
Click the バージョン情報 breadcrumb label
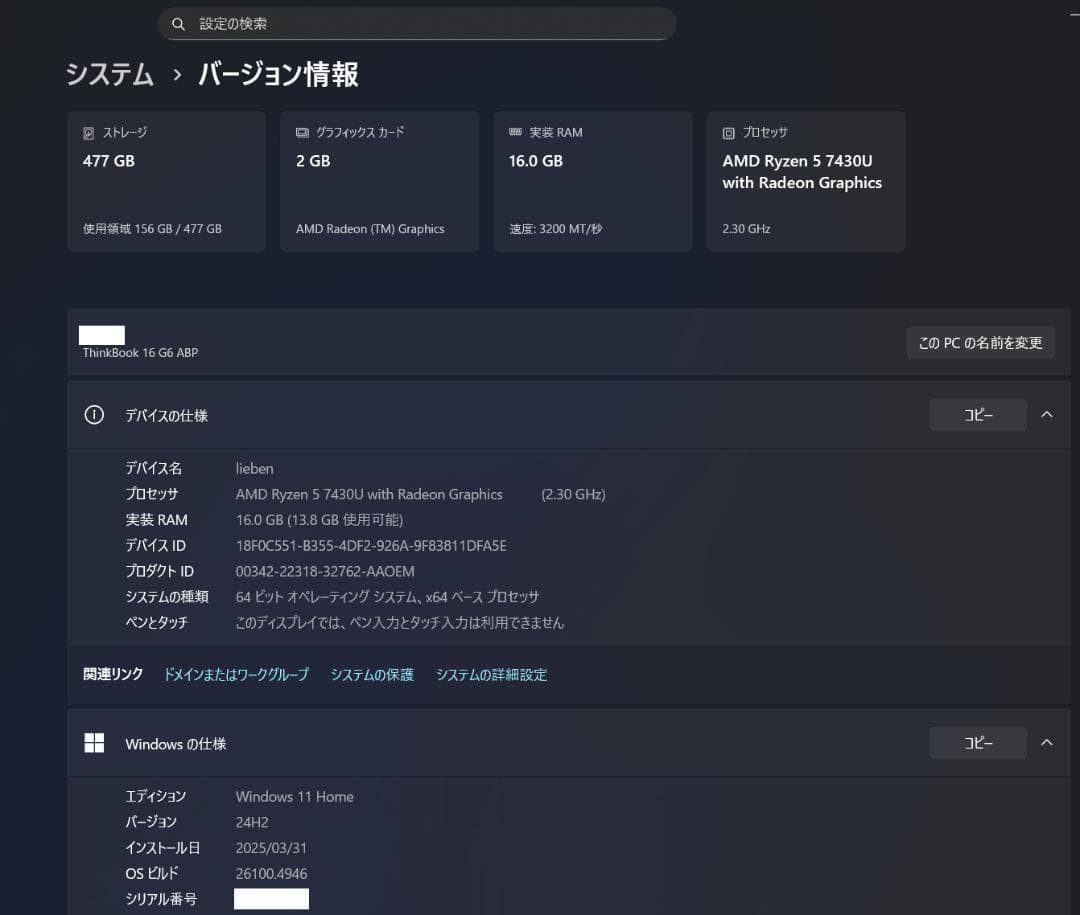tap(277, 74)
